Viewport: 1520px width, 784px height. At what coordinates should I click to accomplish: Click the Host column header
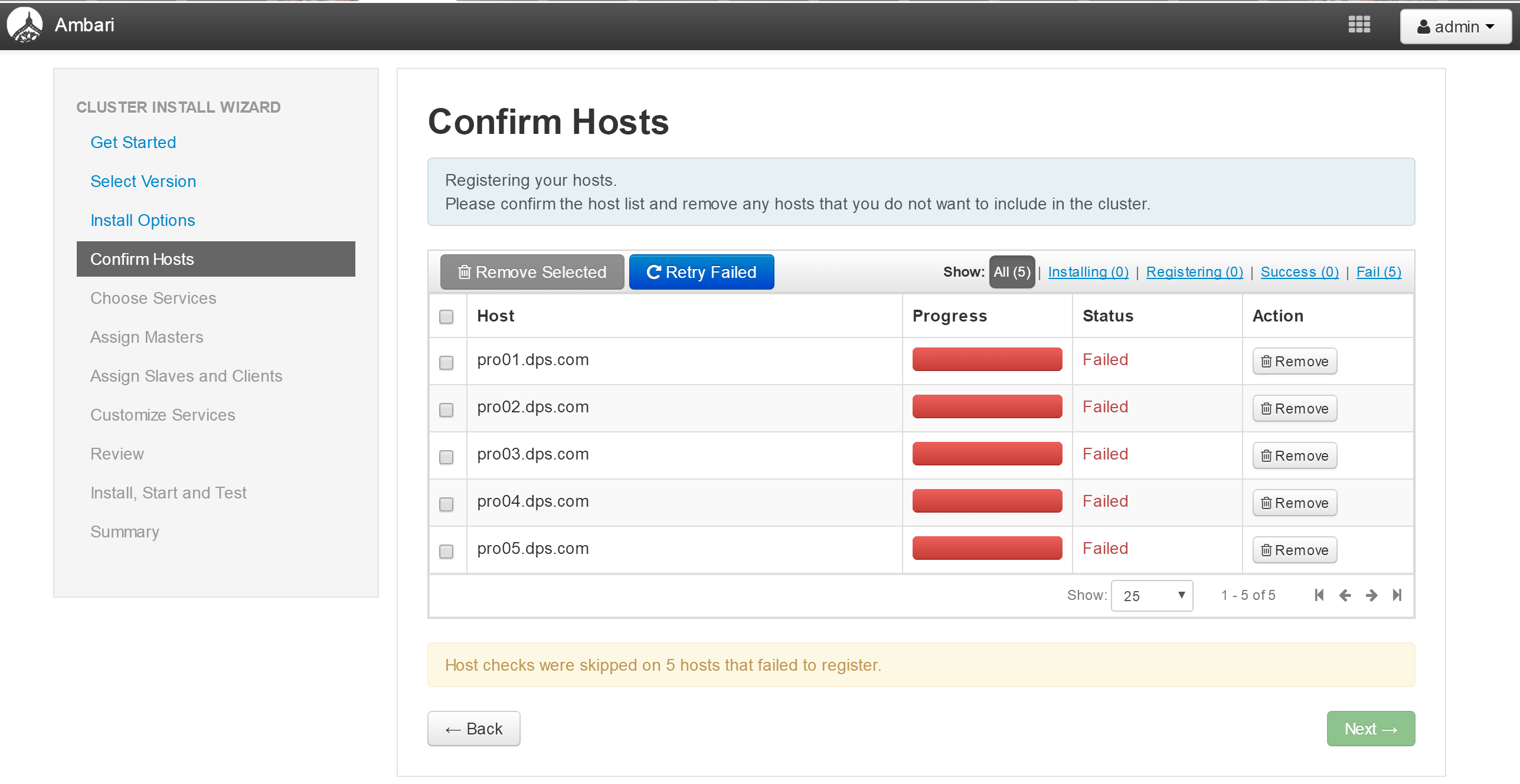coord(496,316)
